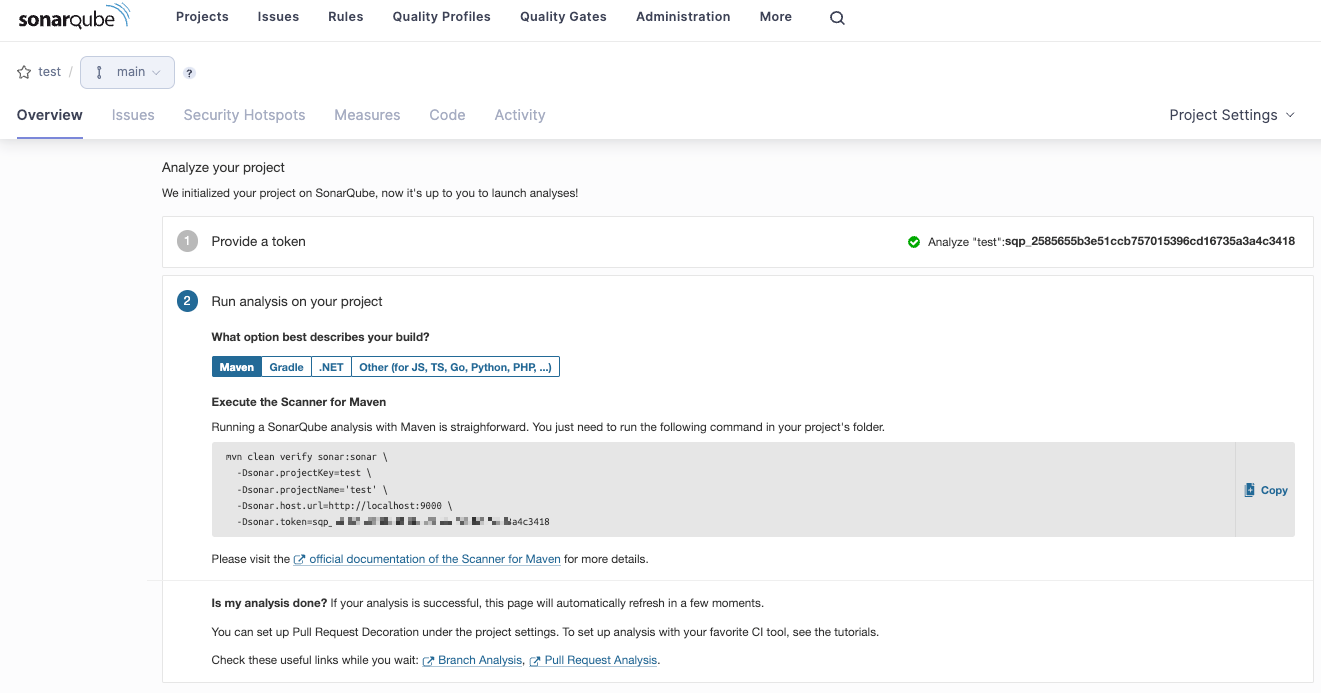Click step 2 number badge
The image size is (1321, 693).
pos(187,301)
